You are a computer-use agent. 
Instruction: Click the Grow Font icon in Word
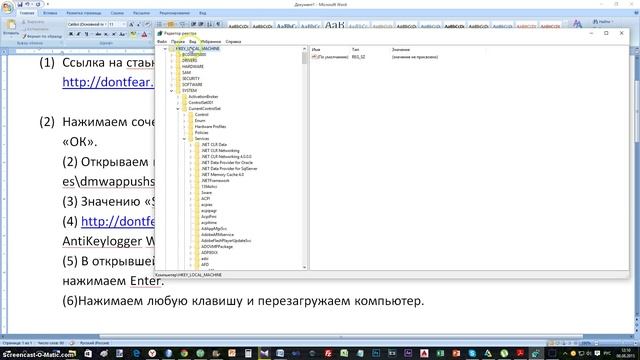[x=131, y=24]
